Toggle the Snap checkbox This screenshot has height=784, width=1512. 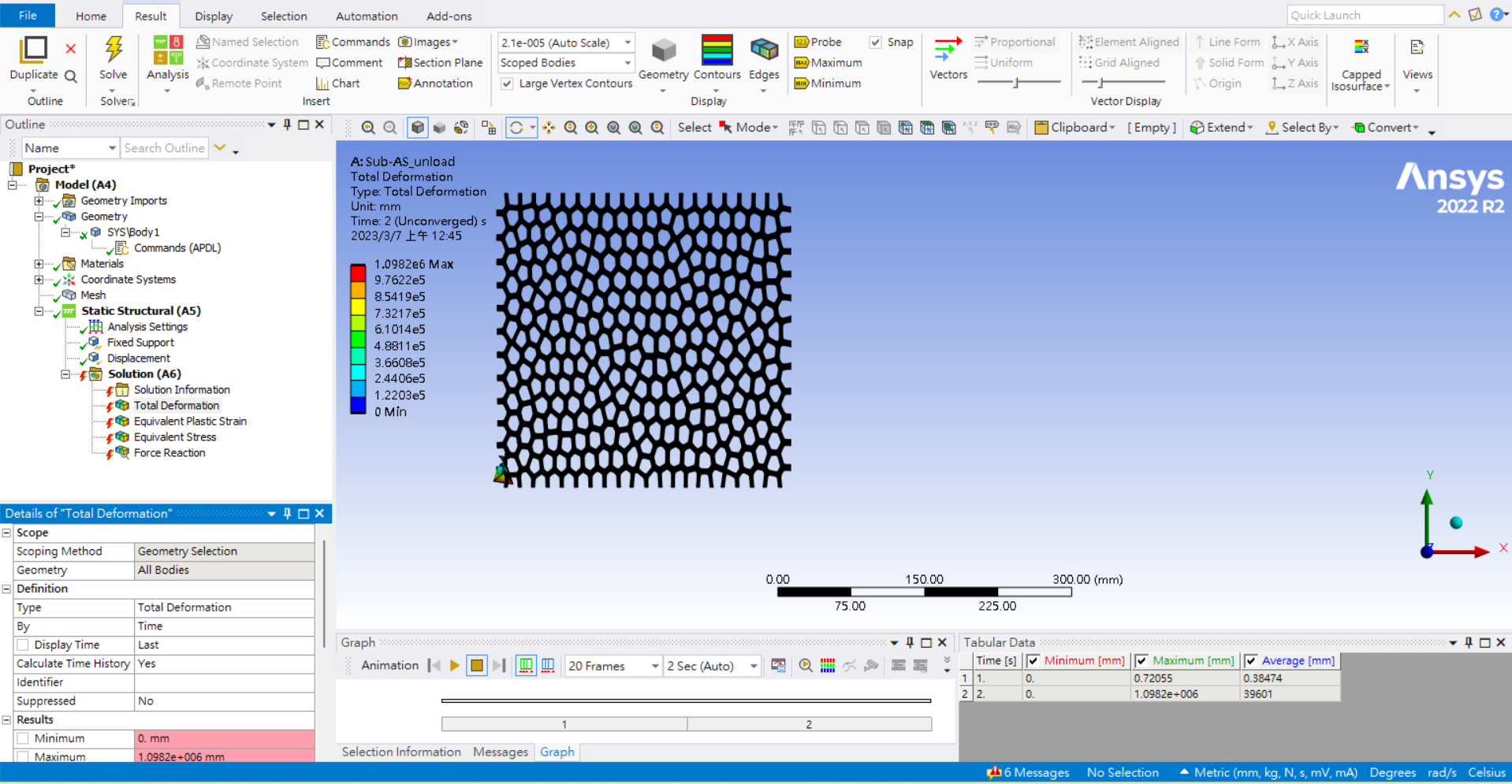click(x=876, y=43)
